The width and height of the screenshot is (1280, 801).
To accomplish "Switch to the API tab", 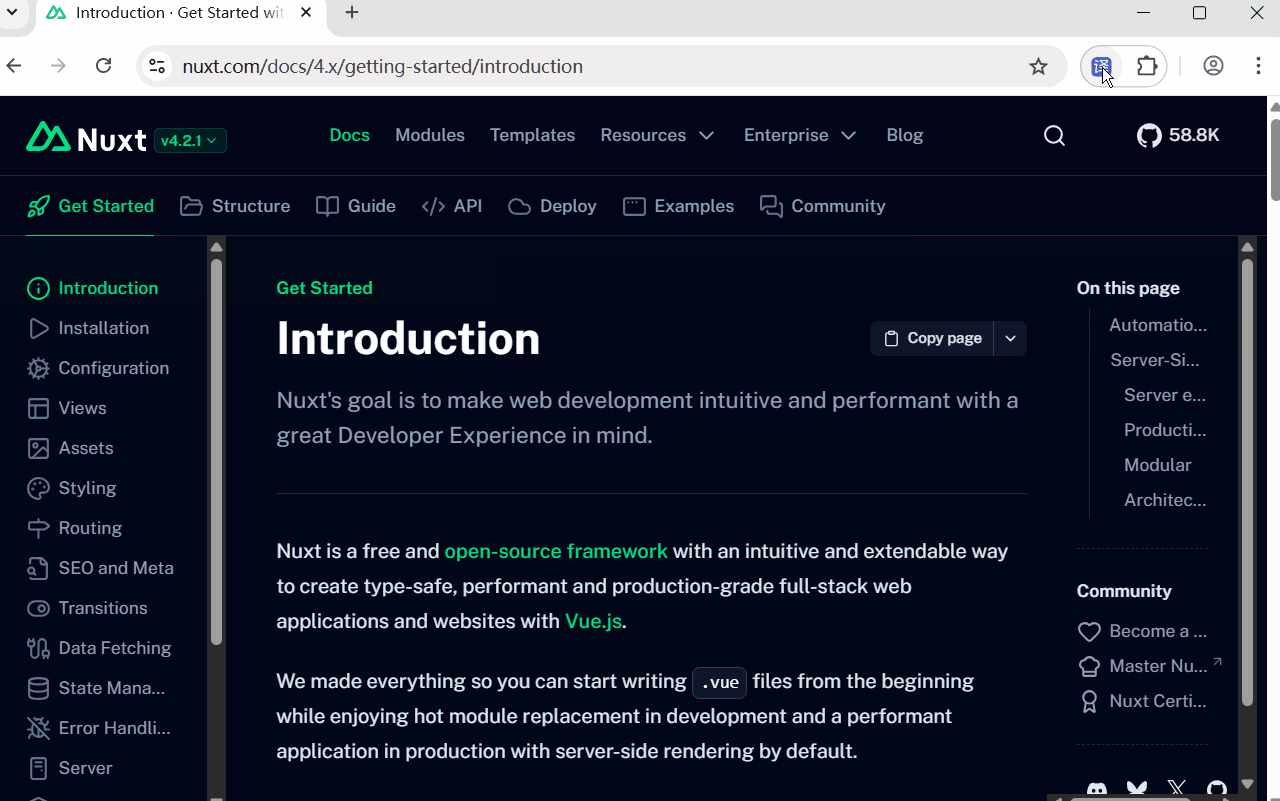I will click(x=452, y=206).
